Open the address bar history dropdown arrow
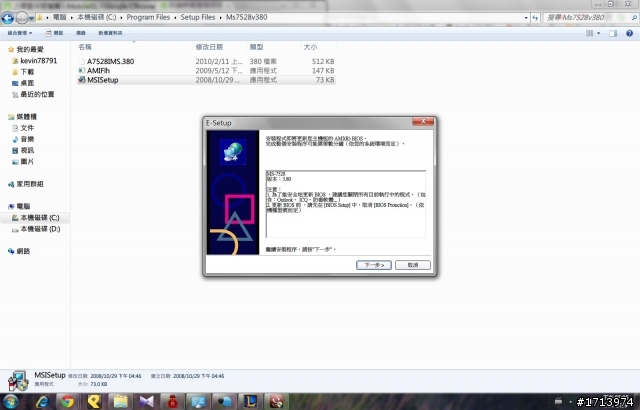 click(x=526, y=18)
